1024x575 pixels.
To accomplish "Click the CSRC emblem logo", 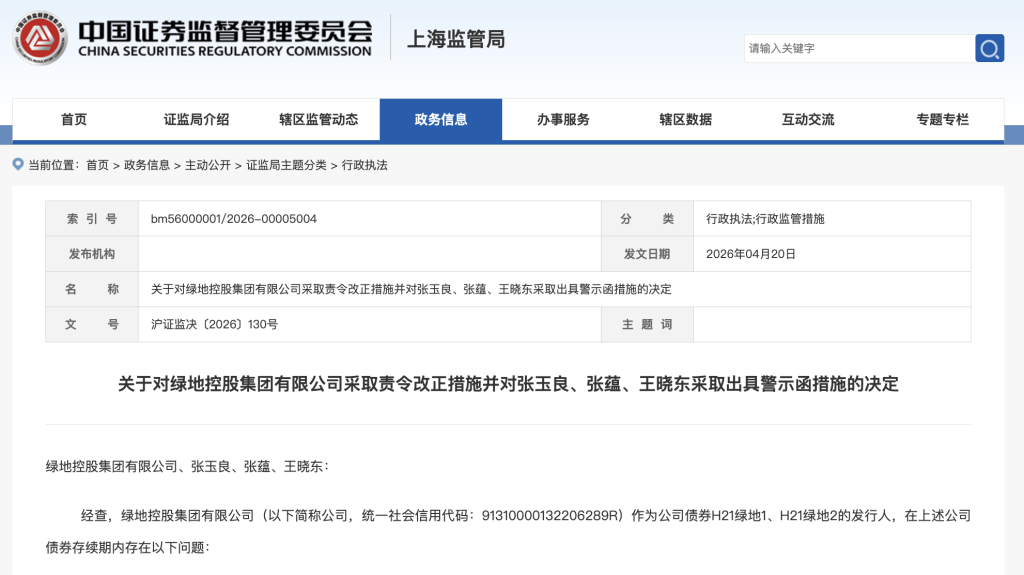I will point(40,38).
